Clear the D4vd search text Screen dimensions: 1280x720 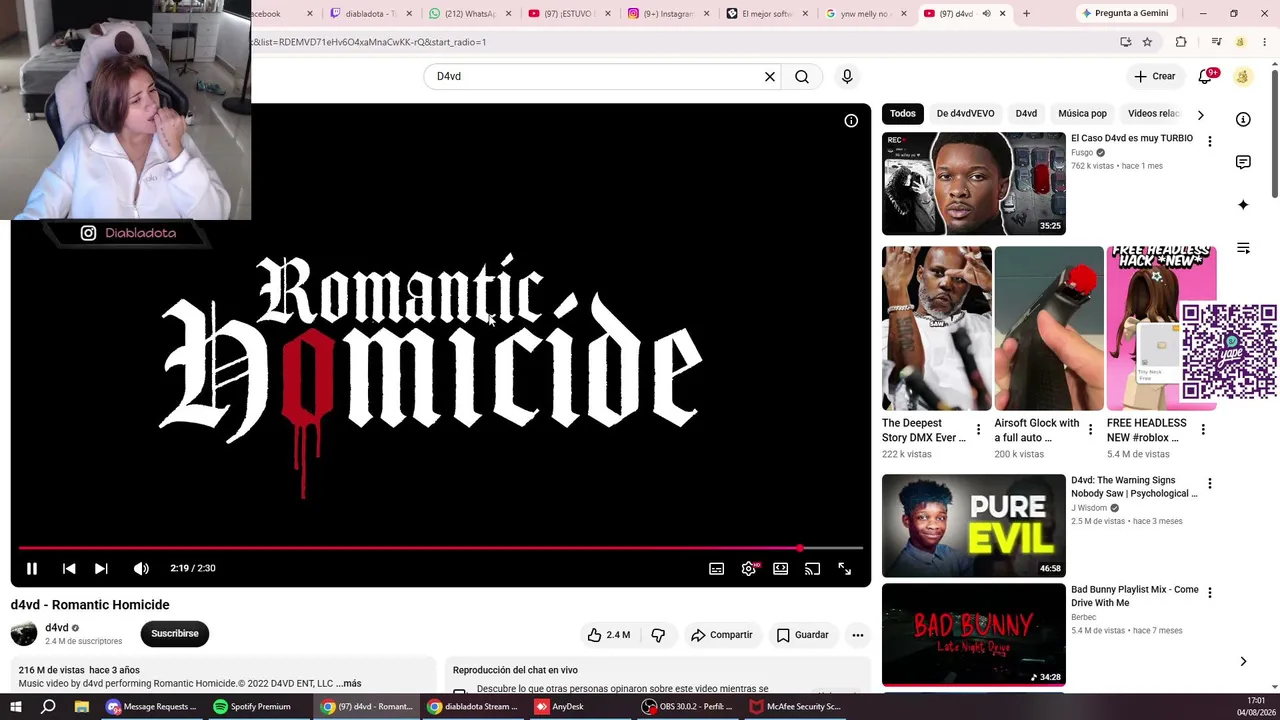770,76
